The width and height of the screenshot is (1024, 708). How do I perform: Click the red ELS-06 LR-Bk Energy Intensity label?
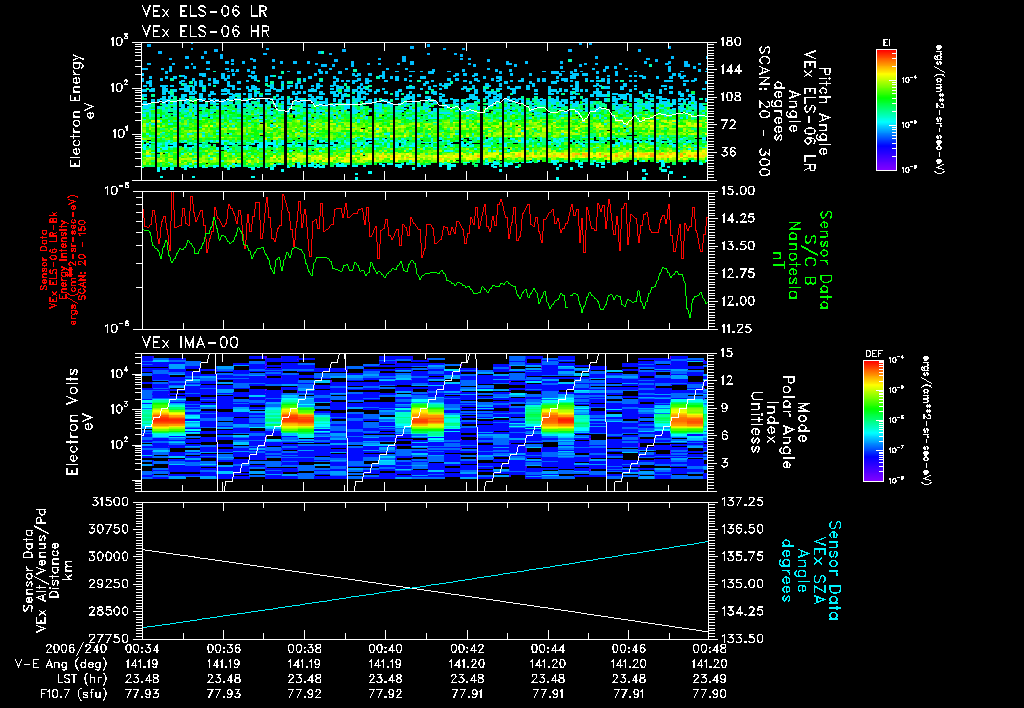pos(63,260)
